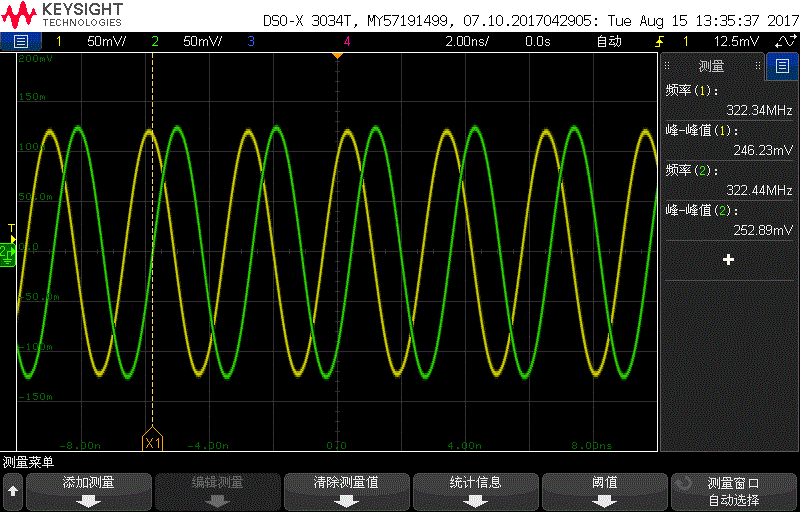Open the main menu icon at top left
The image size is (800, 512).
coord(20,41)
